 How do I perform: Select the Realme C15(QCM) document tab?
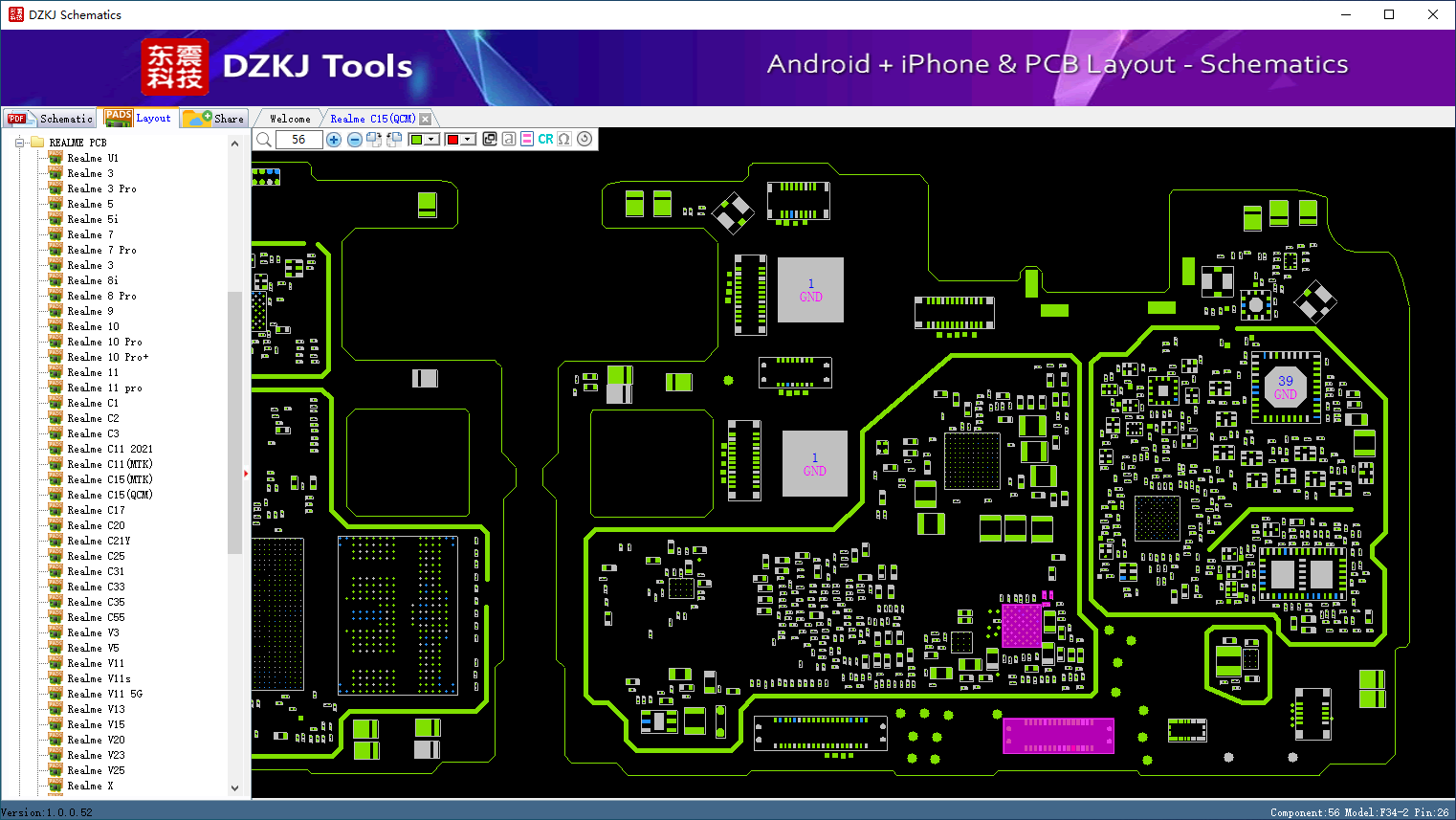click(373, 119)
